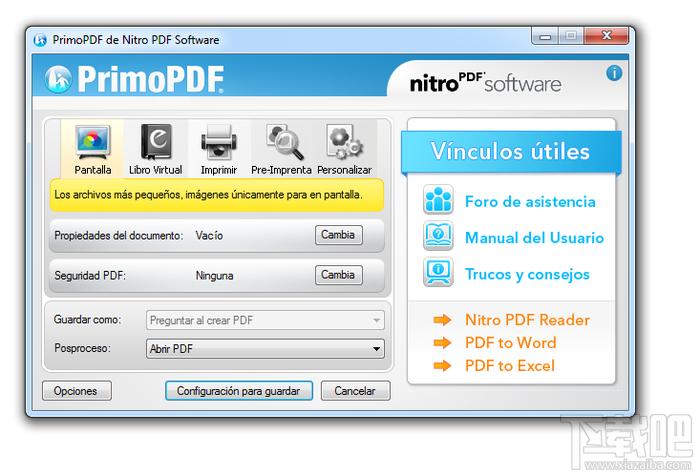Click the nitro PDF software logo
700x475 pixels.
click(485, 83)
